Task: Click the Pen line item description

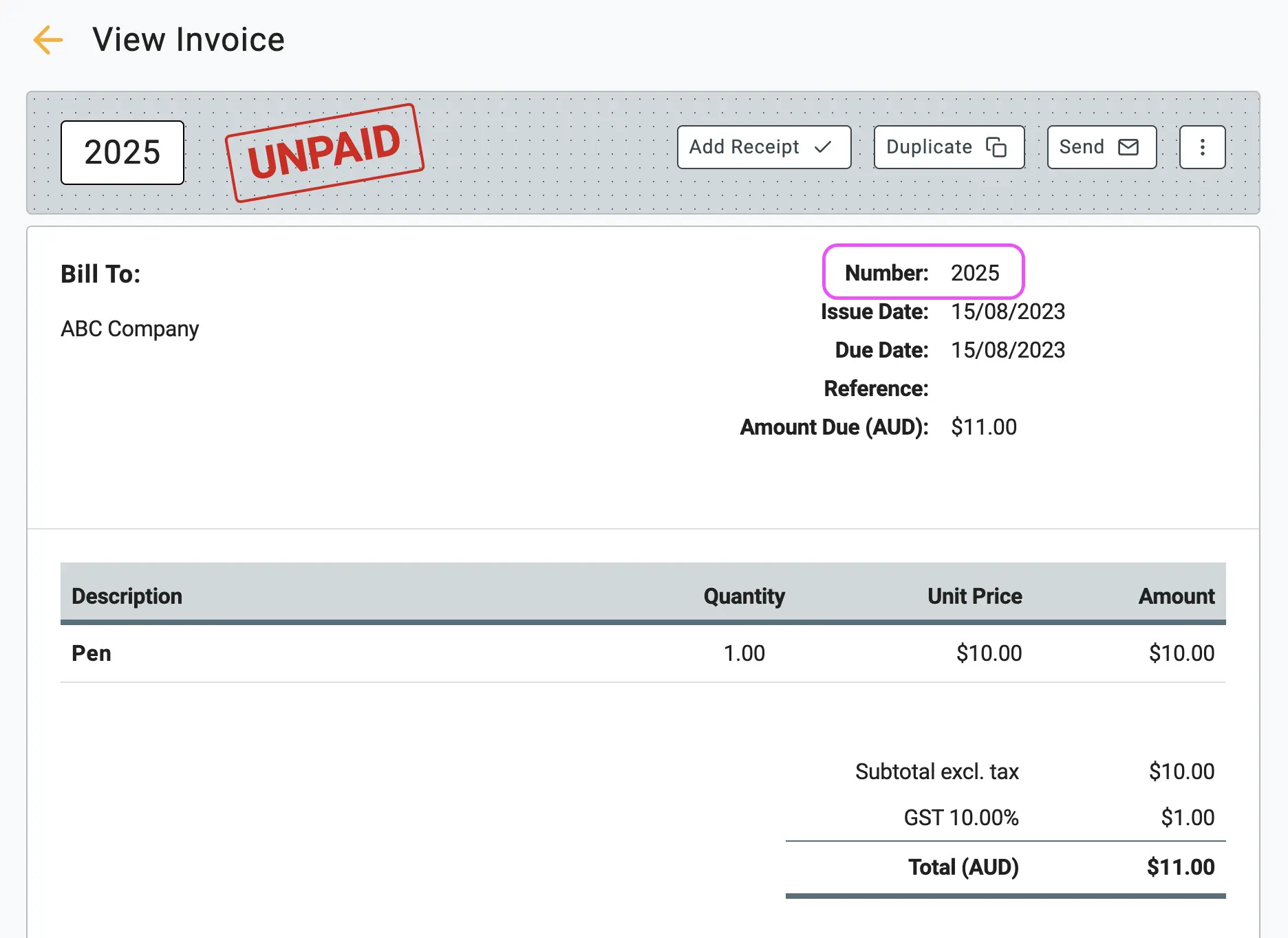Action: pyautogui.click(x=92, y=653)
